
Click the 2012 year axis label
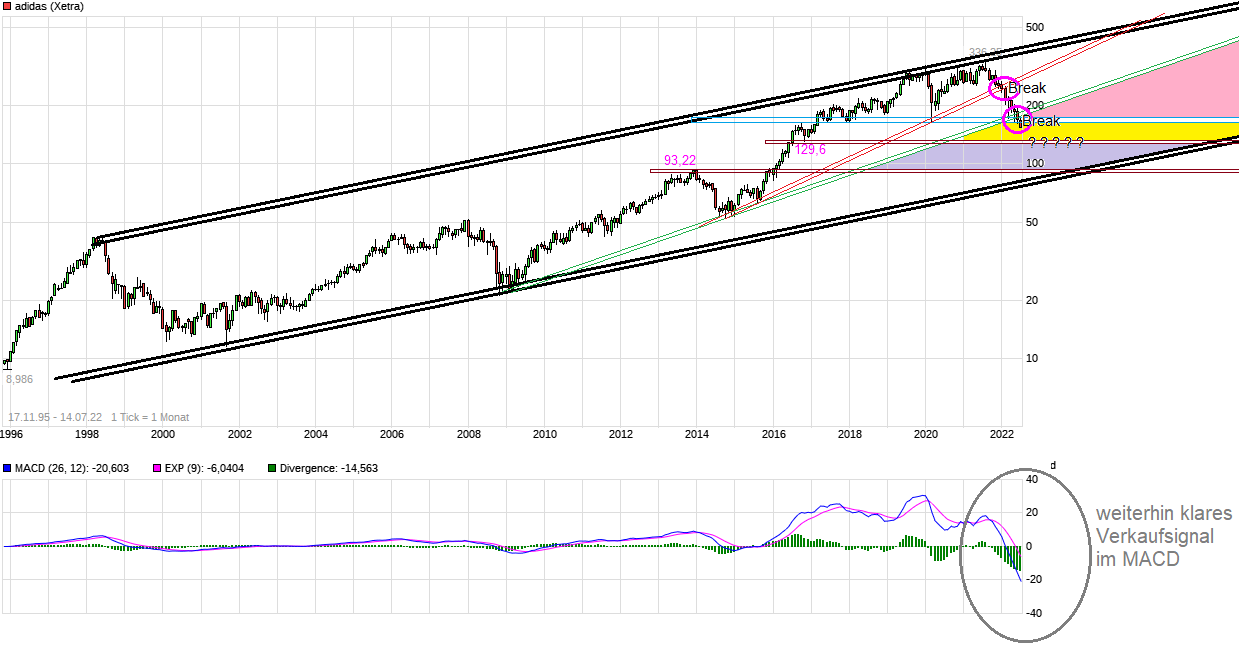(621, 435)
